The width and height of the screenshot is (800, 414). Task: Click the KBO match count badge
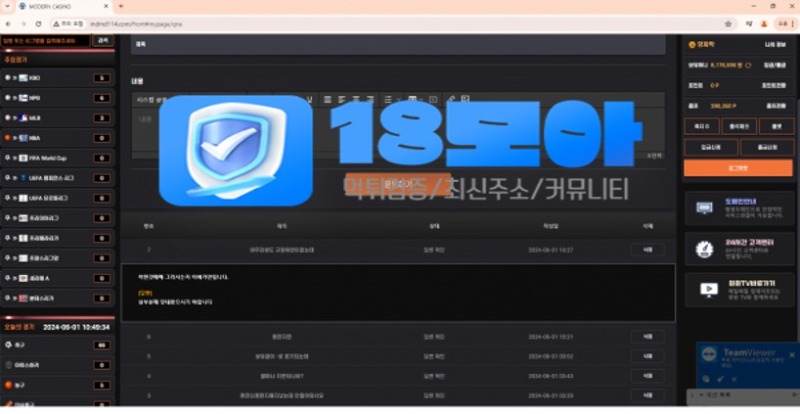(x=102, y=78)
